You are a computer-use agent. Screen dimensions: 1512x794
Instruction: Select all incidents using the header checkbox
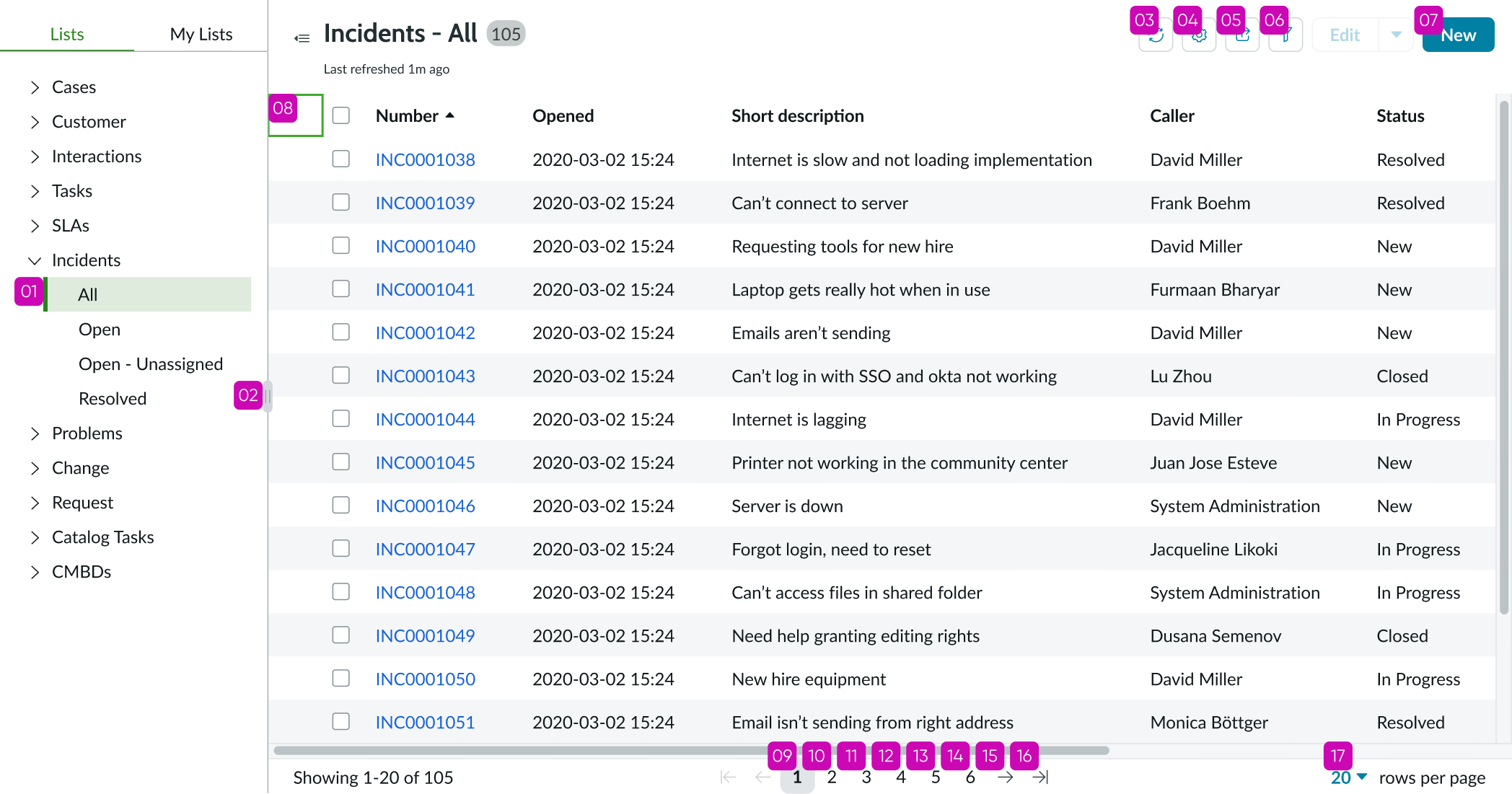(x=340, y=115)
